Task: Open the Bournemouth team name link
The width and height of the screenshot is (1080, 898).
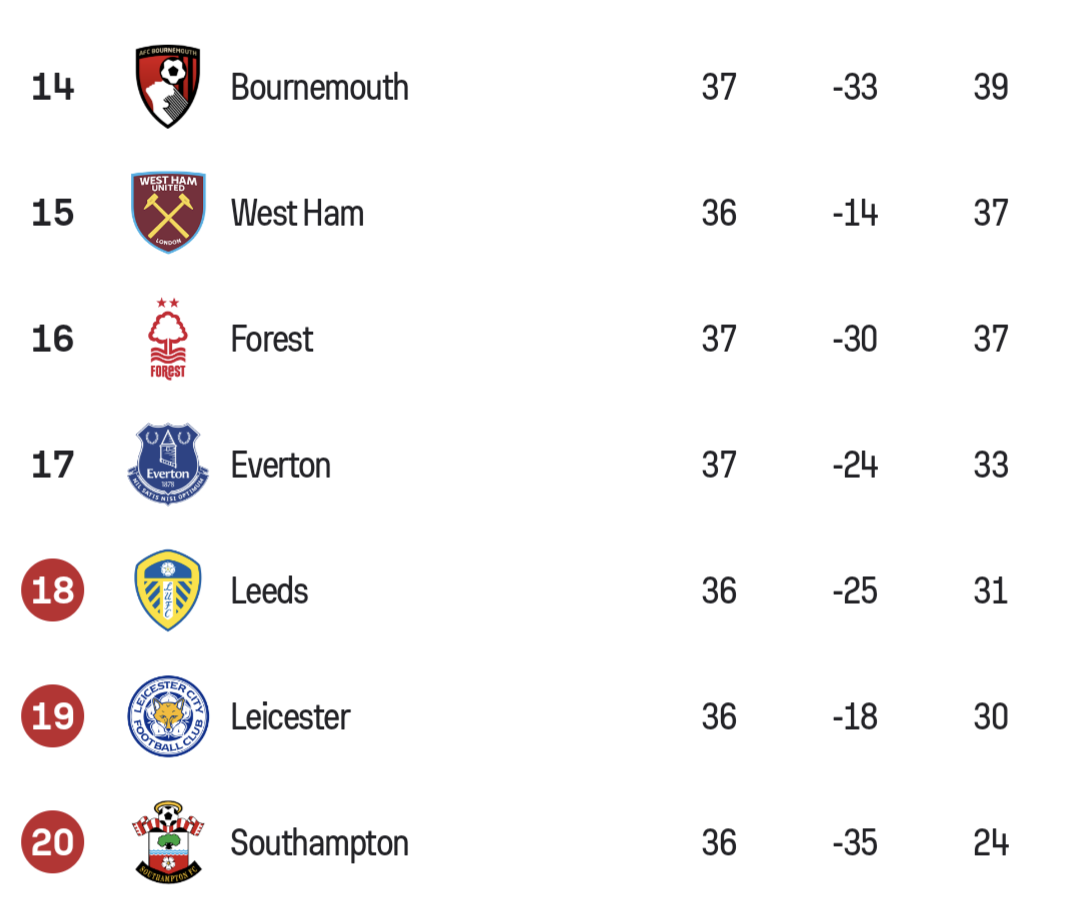Action: pos(320,87)
